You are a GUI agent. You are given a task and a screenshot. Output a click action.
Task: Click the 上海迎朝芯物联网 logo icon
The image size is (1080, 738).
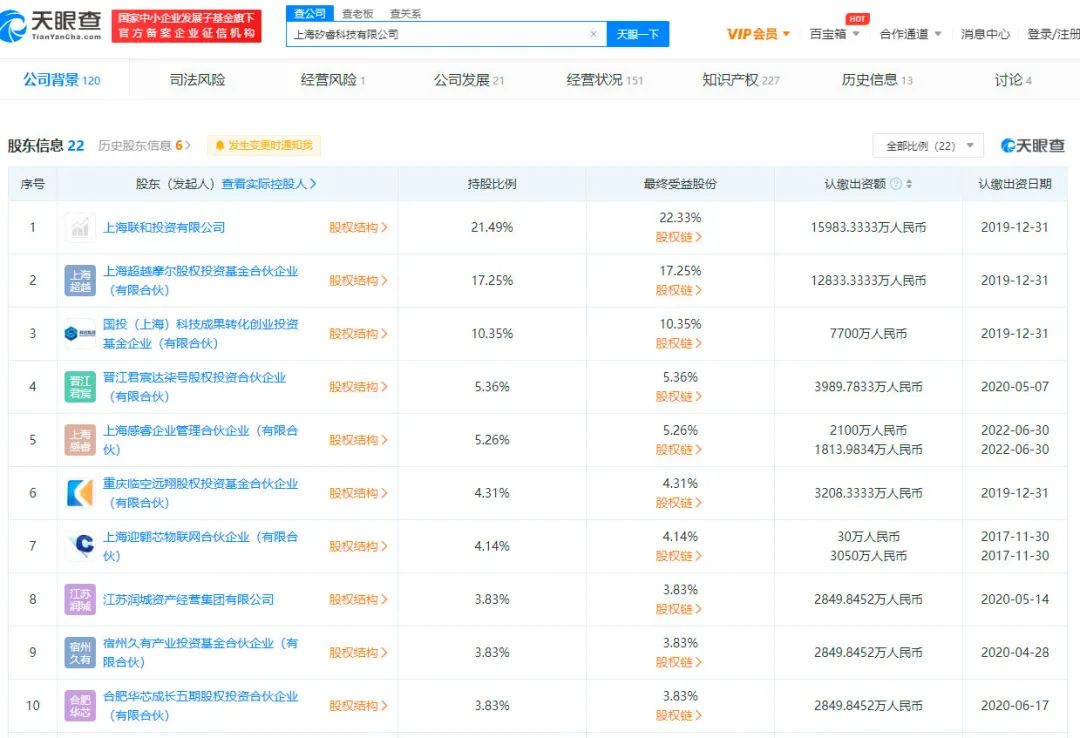pos(80,546)
